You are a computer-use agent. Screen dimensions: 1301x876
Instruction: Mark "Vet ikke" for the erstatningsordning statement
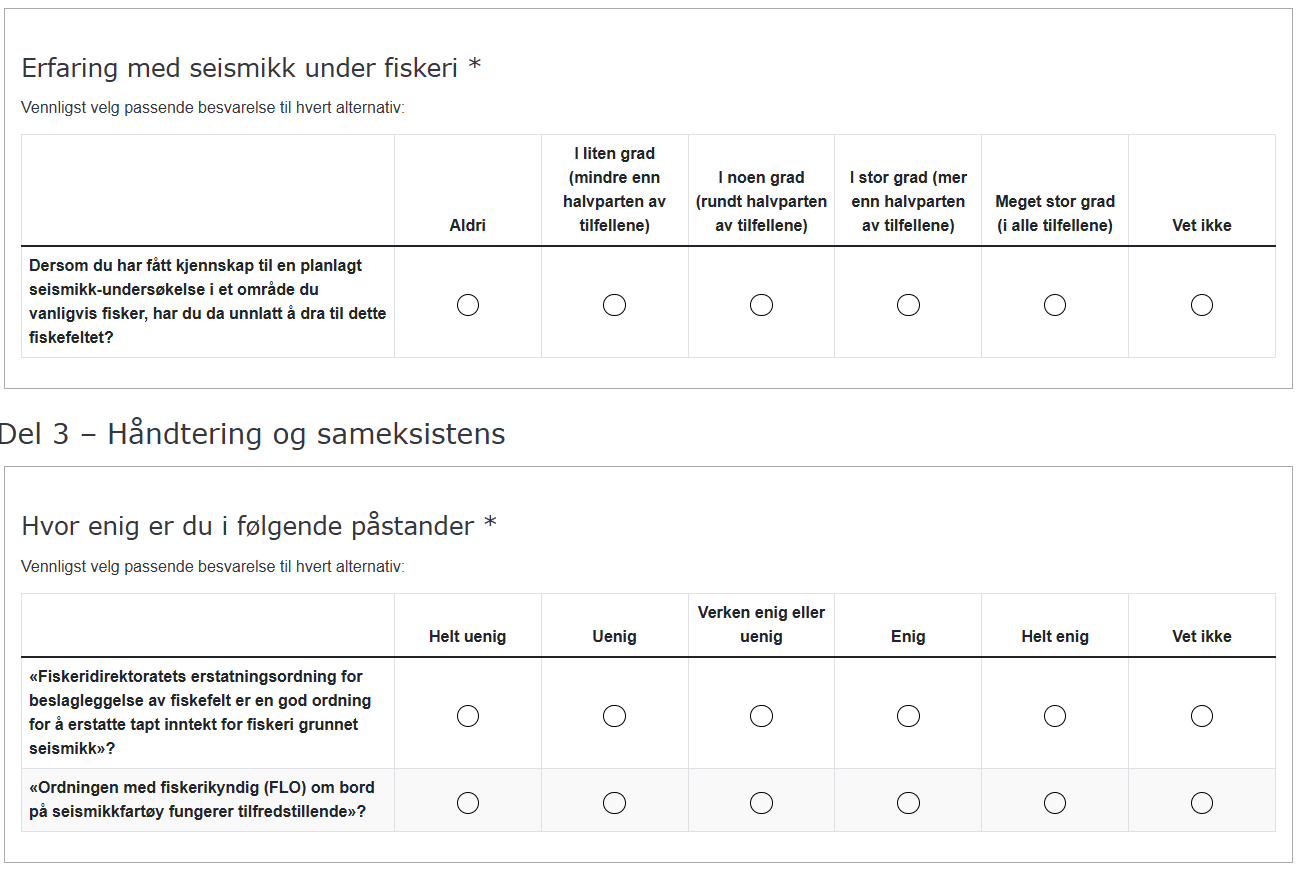pos(1201,715)
